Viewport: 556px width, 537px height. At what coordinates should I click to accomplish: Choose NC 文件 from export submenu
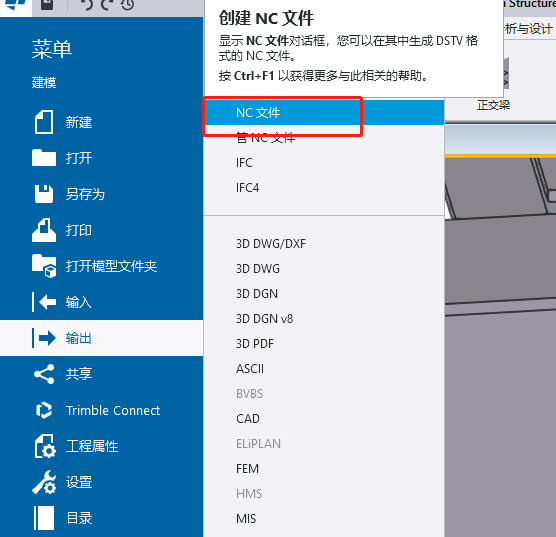pyautogui.click(x=324, y=112)
